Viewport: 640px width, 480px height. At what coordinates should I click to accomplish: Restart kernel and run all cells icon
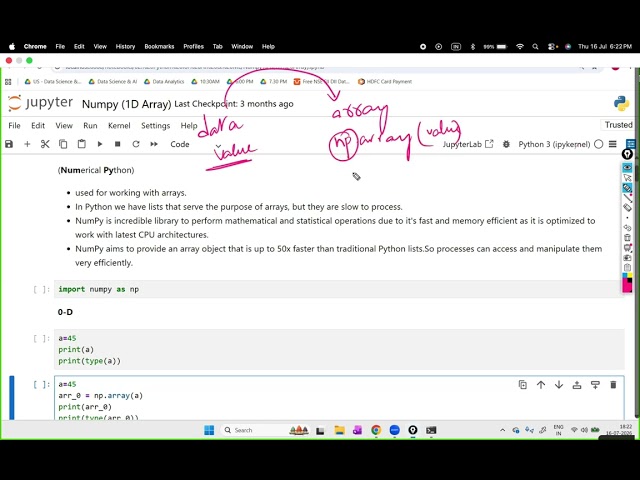tap(154, 144)
